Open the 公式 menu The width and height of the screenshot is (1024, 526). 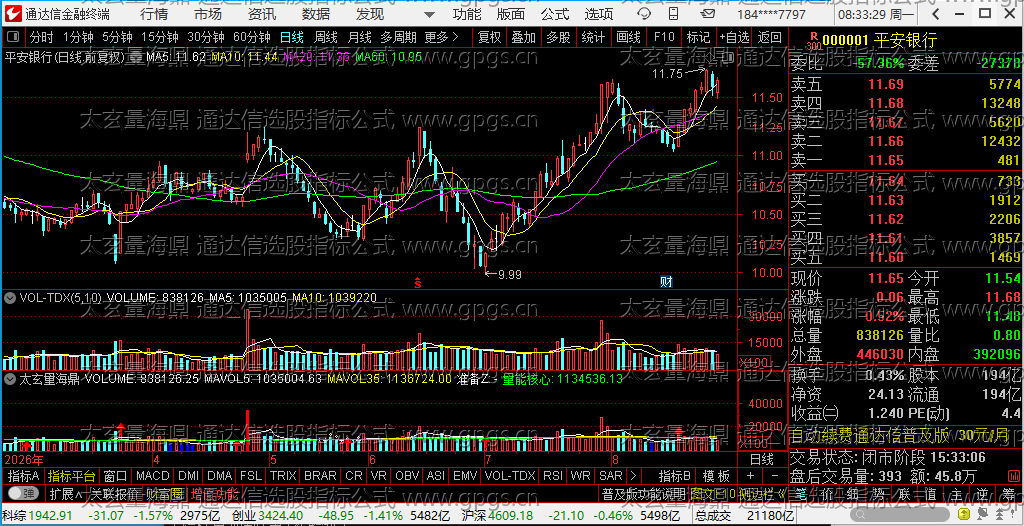click(555, 14)
